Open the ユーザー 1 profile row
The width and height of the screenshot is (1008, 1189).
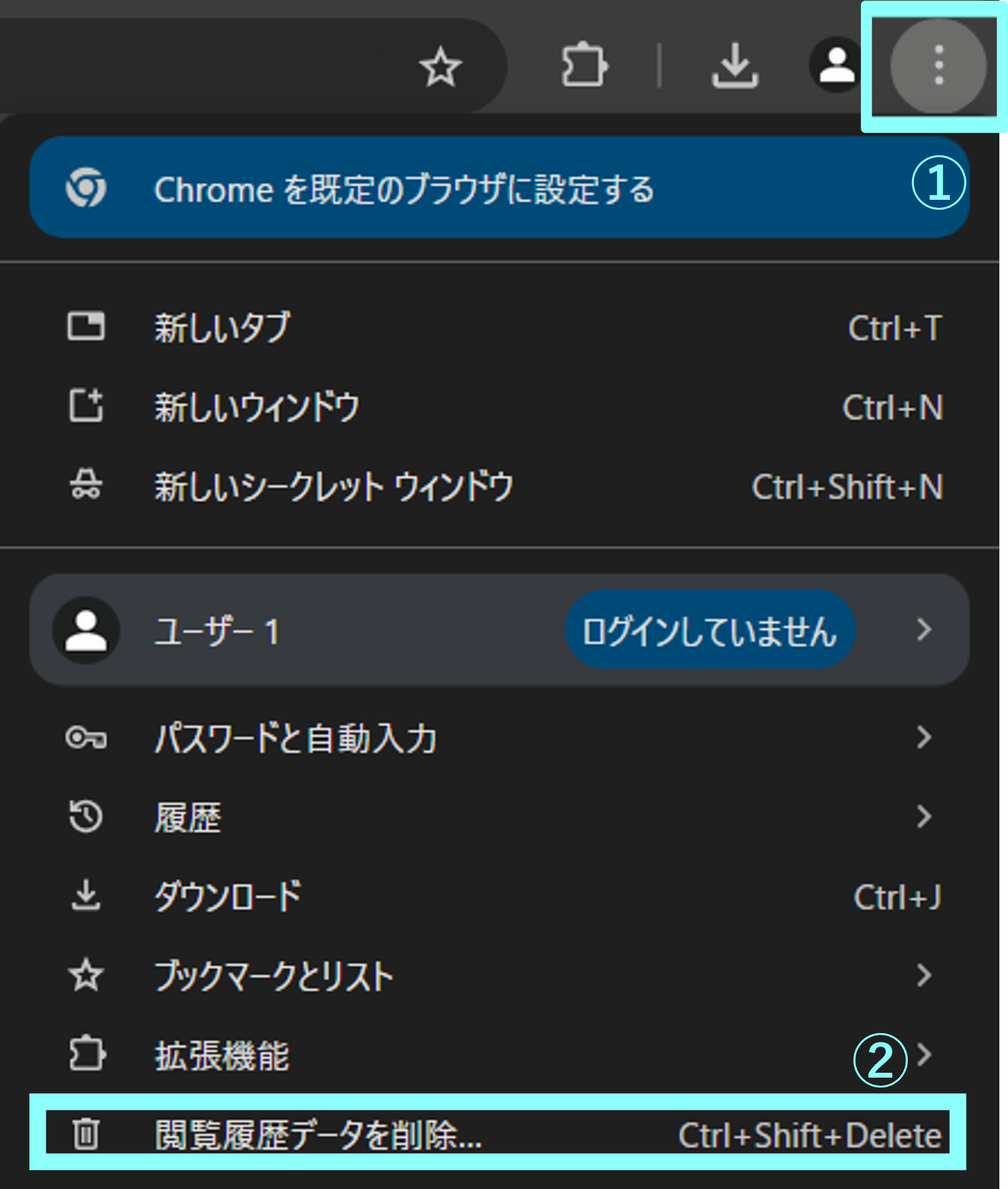pyautogui.click(x=499, y=629)
